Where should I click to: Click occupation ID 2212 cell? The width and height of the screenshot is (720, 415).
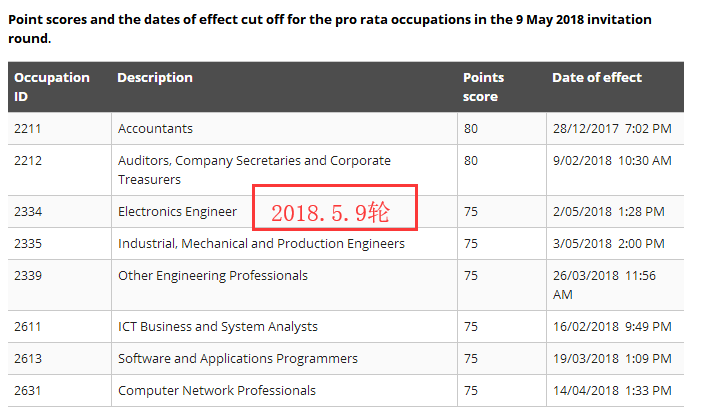tap(29, 161)
